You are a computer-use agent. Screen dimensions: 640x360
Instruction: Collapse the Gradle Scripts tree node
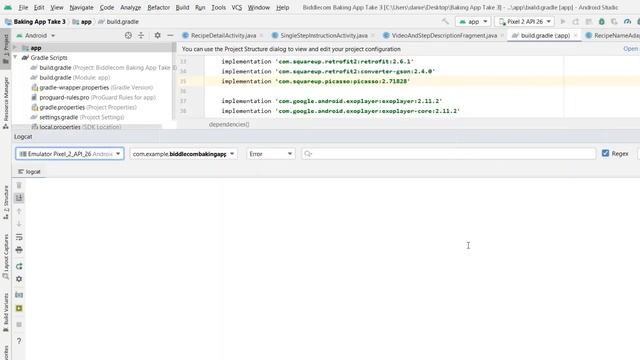point(15,58)
